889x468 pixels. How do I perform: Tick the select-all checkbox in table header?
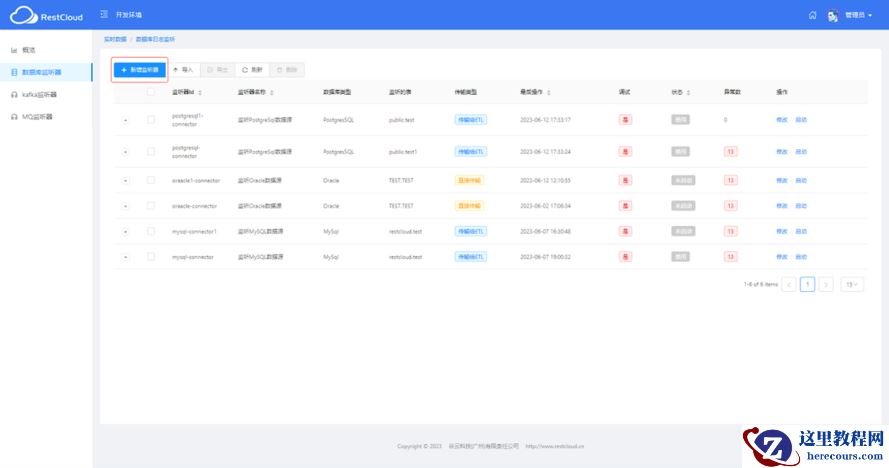point(151,92)
